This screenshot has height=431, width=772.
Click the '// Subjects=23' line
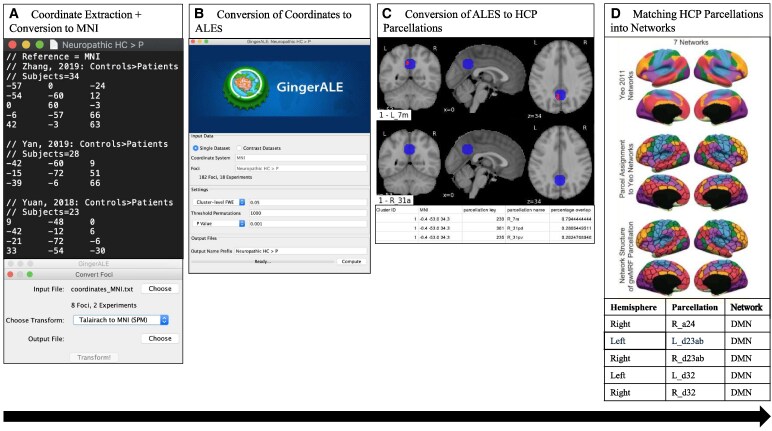coord(43,212)
